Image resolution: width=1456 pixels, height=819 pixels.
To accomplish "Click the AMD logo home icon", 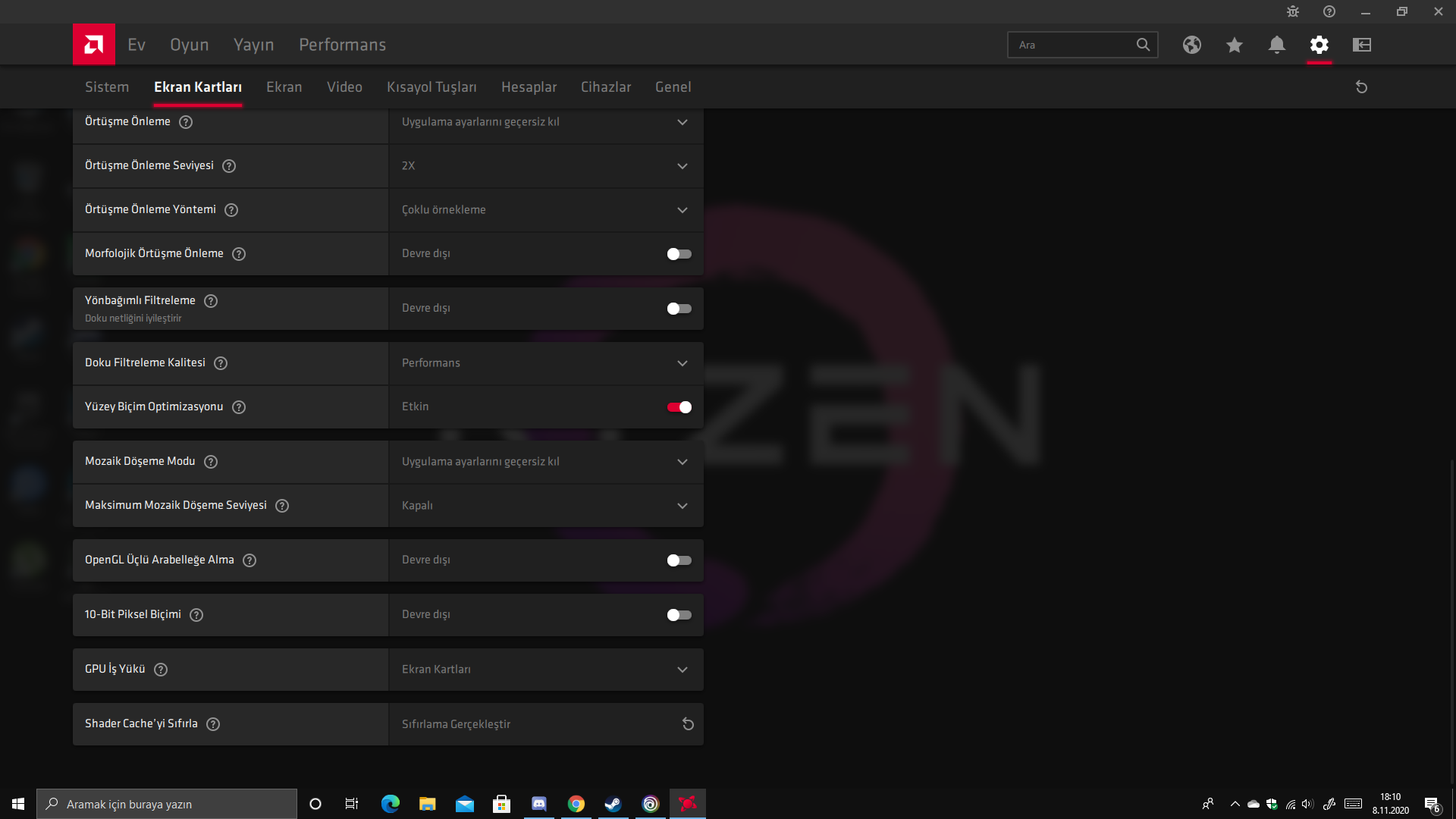I will (94, 45).
